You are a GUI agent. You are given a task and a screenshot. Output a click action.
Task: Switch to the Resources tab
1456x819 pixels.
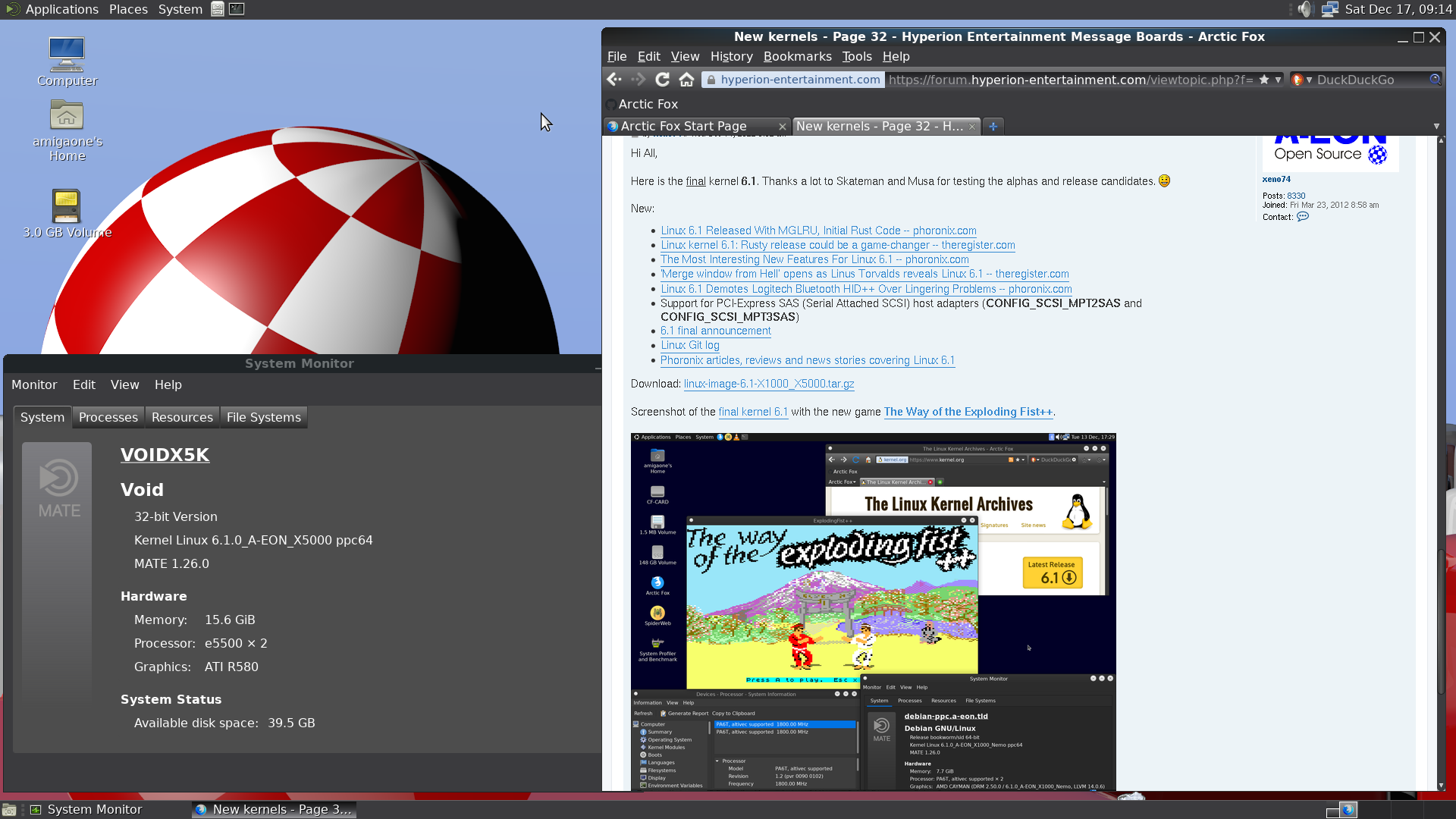182,418
